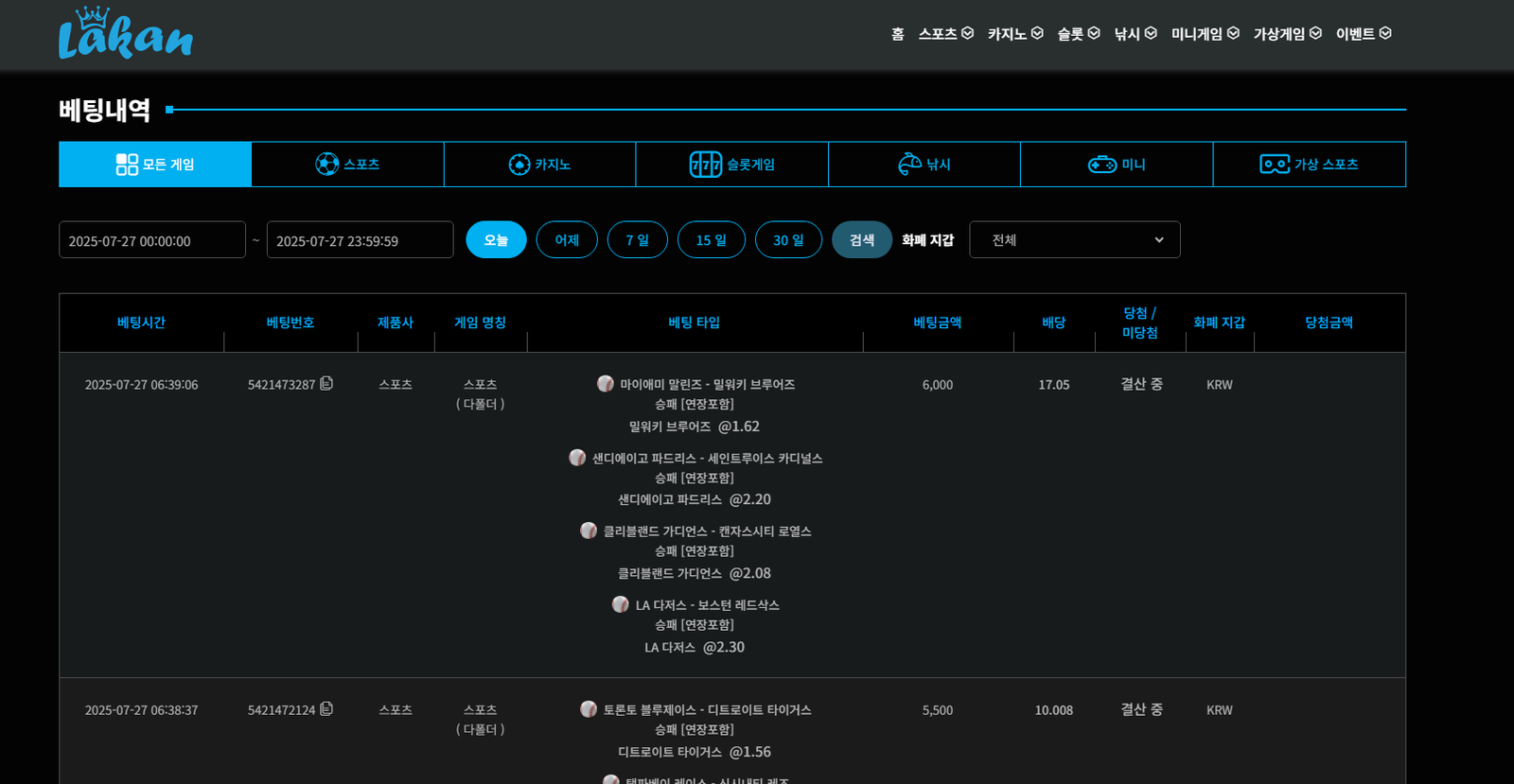
Task: Open the 이벤트 navigation menu
Action: pyautogui.click(x=1363, y=34)
